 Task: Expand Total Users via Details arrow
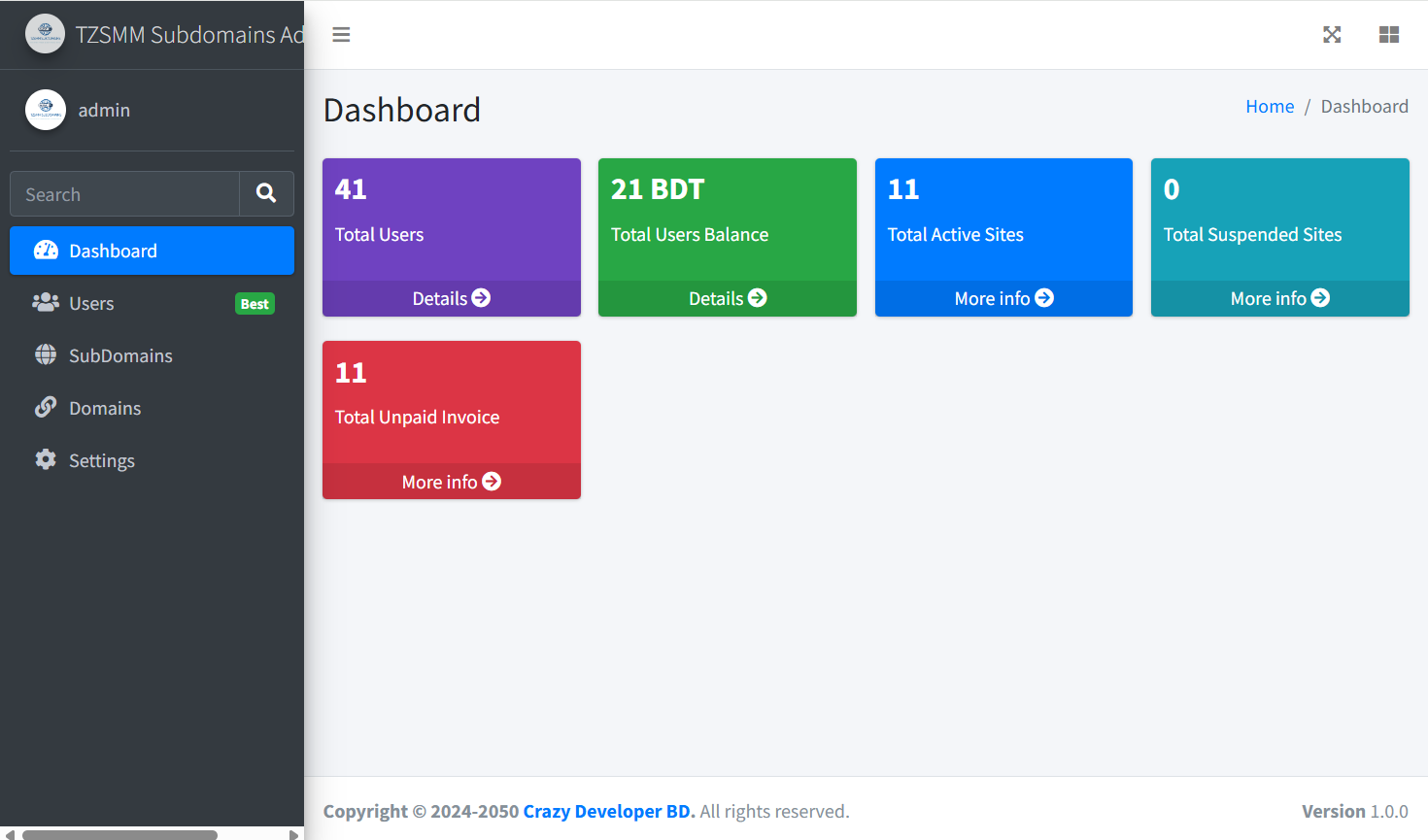point(451,298)
